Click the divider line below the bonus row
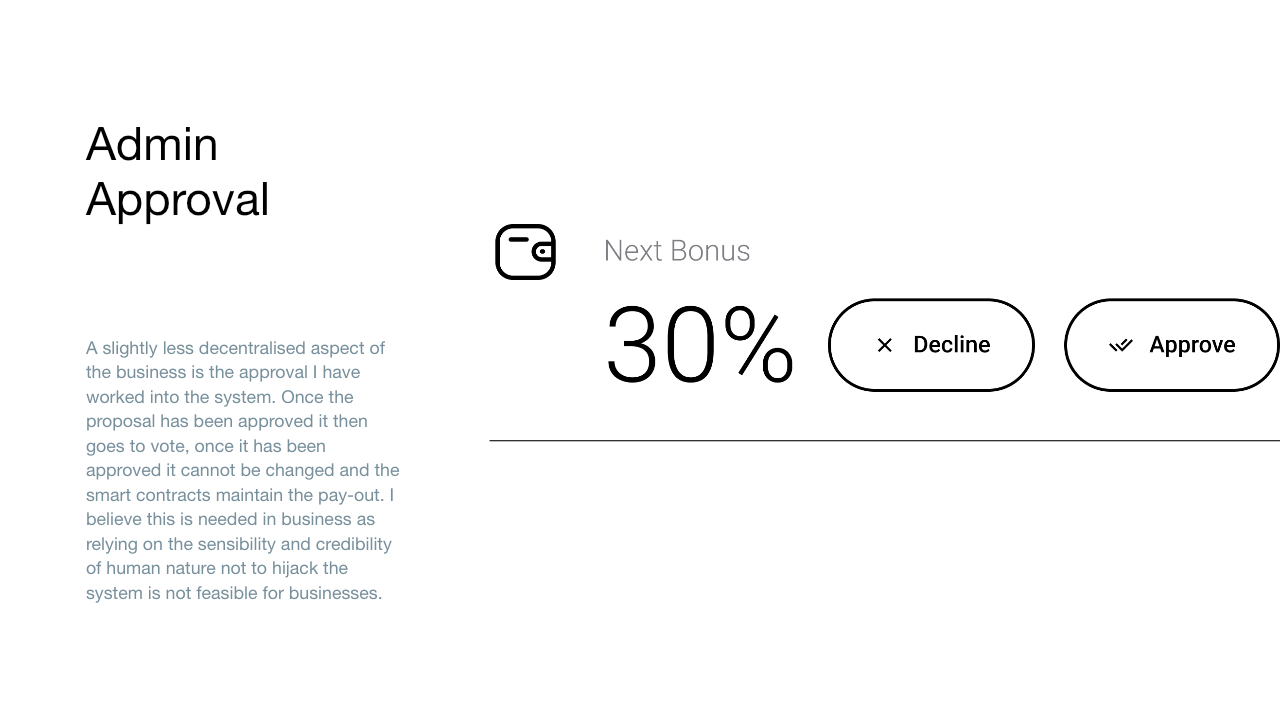Image resolution: width=1280 pixels, height=720 pixels. (884, 440)
